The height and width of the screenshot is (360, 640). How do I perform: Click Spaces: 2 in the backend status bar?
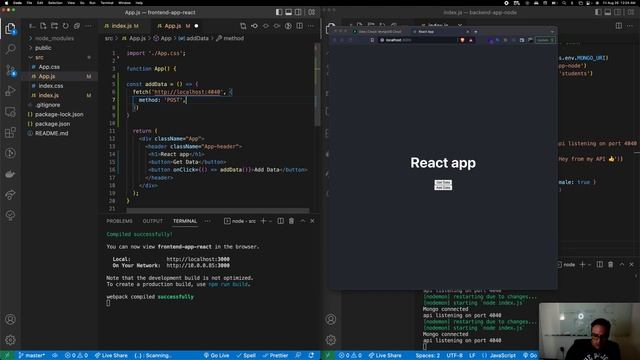tap(427, 356)
